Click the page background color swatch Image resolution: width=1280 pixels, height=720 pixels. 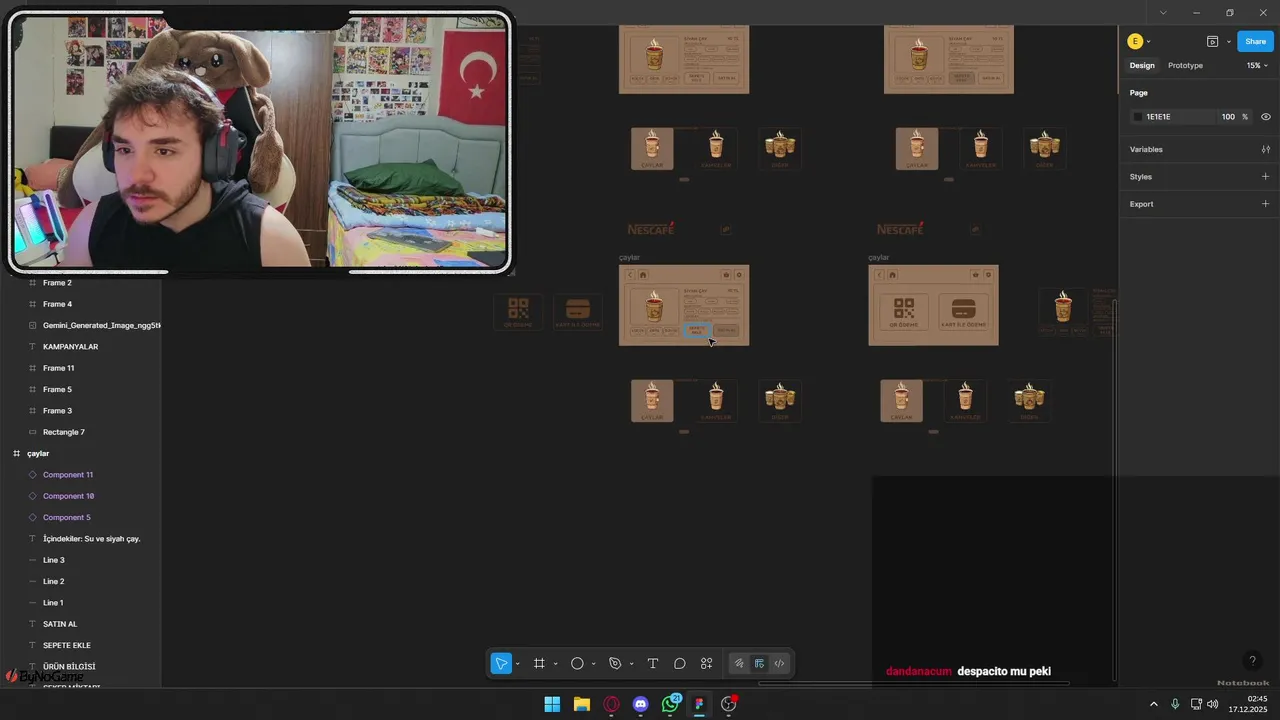pyautogui.click(x=1137, y=117)
